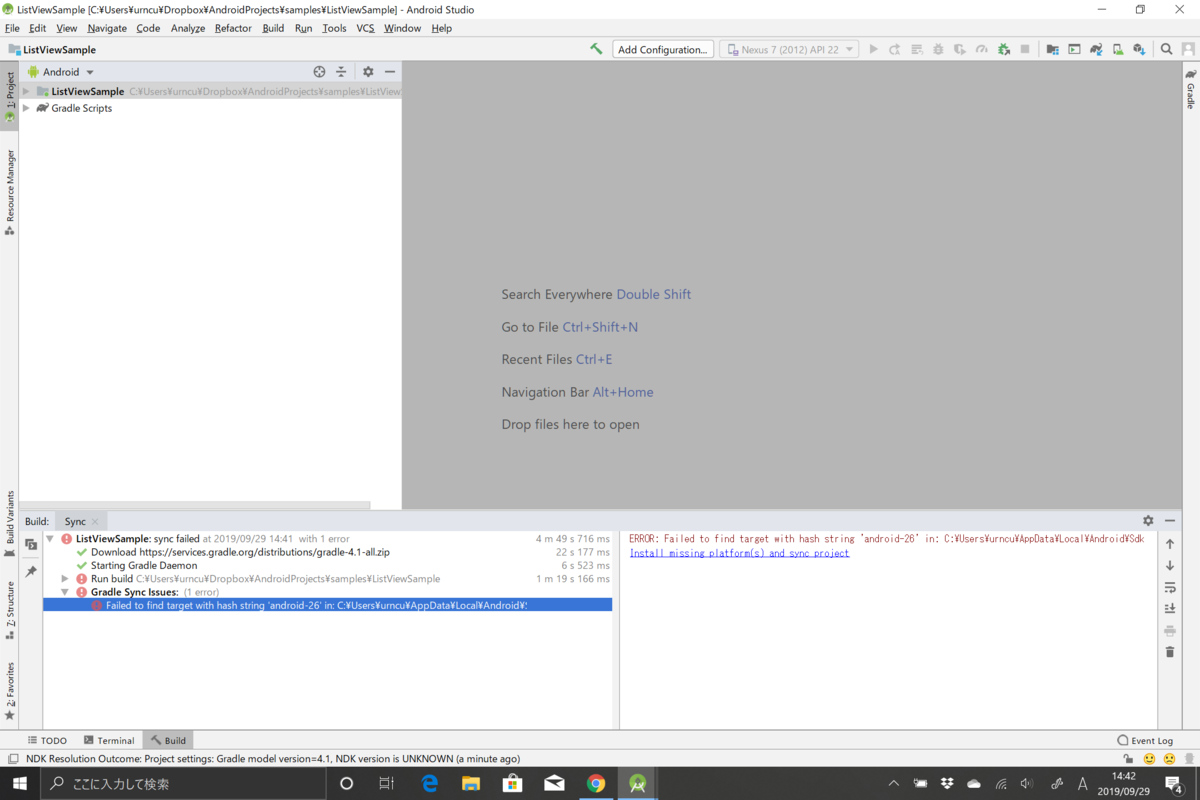Open the Android project view dropdown
The height and width of the screenshot is (800, 1200).
click(60, 72)
